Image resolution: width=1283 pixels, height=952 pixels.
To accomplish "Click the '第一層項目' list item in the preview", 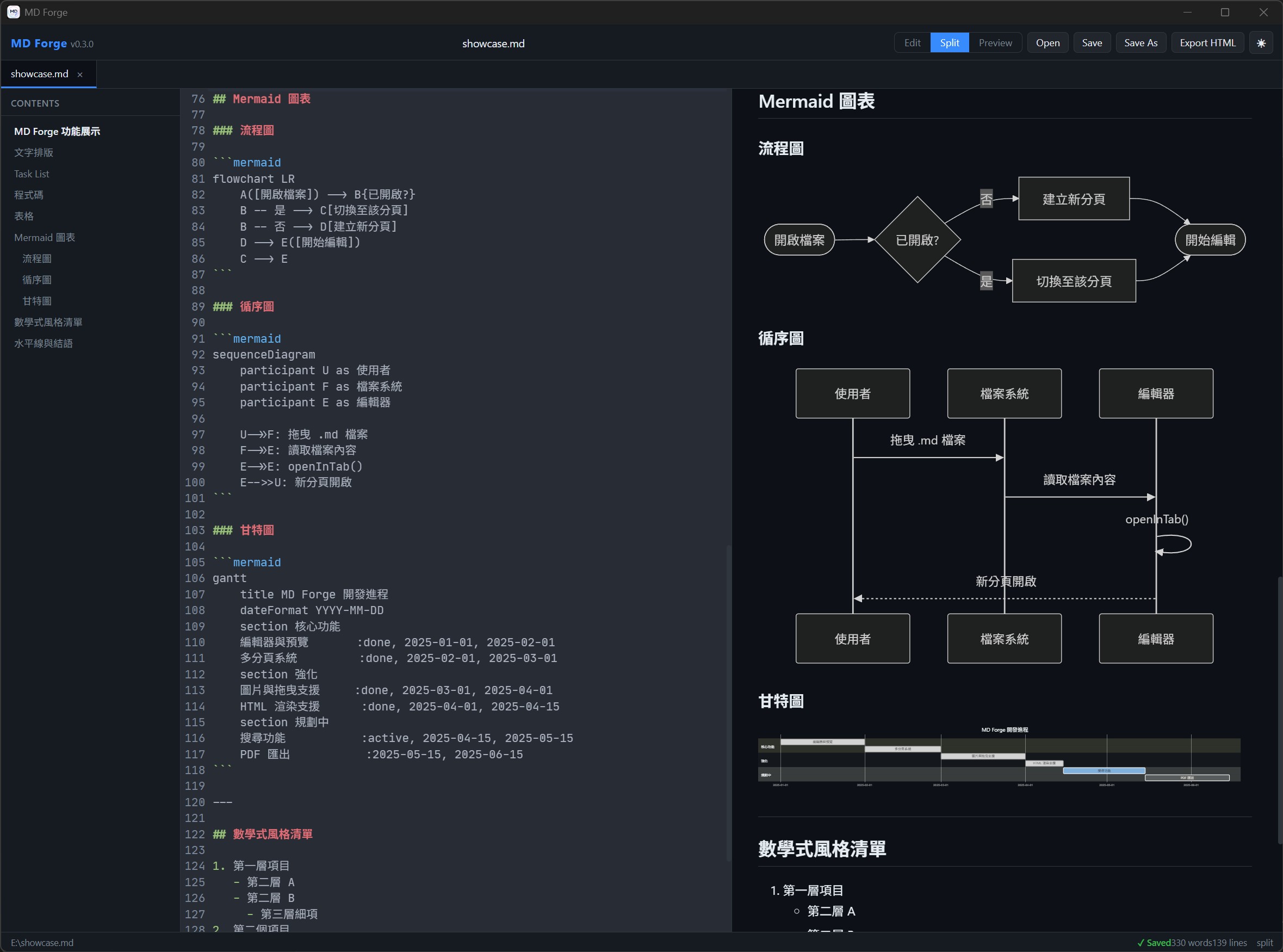I will tap(813, 891).
